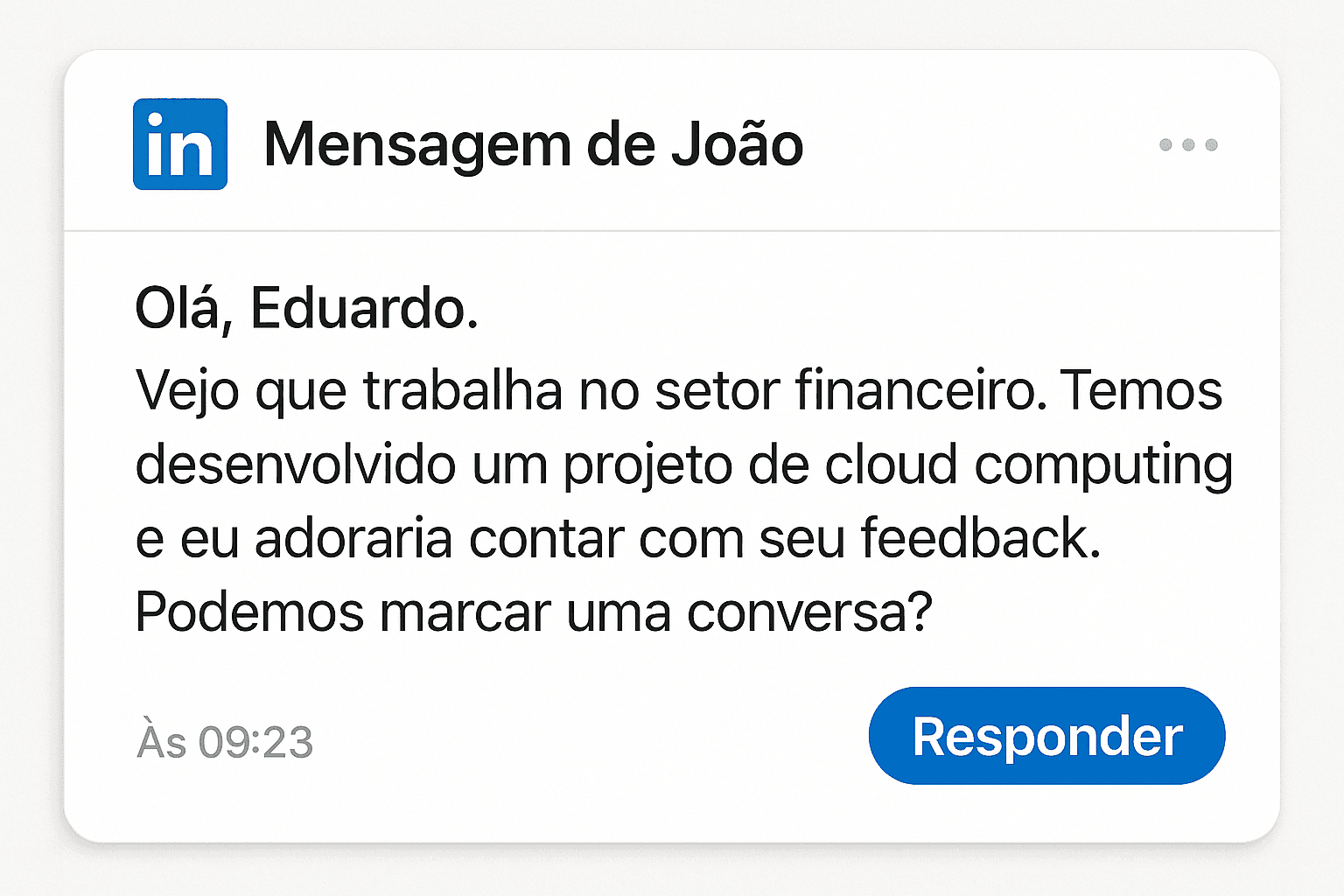The image size is (1344, 896).
Task: Click the LinkedIn badge beside the header
Action: point(179,145)
